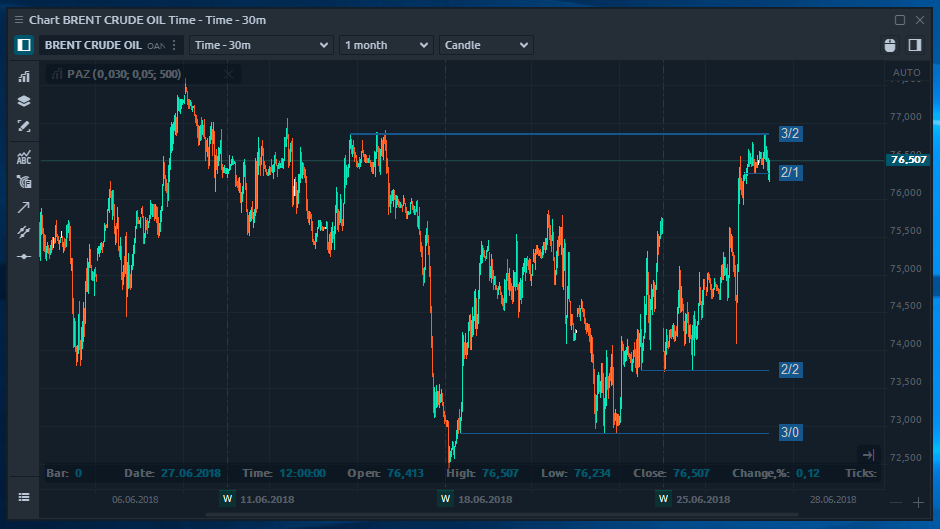
Task: Select the arrow line drawing tool
Action: [x=24, y=207]
